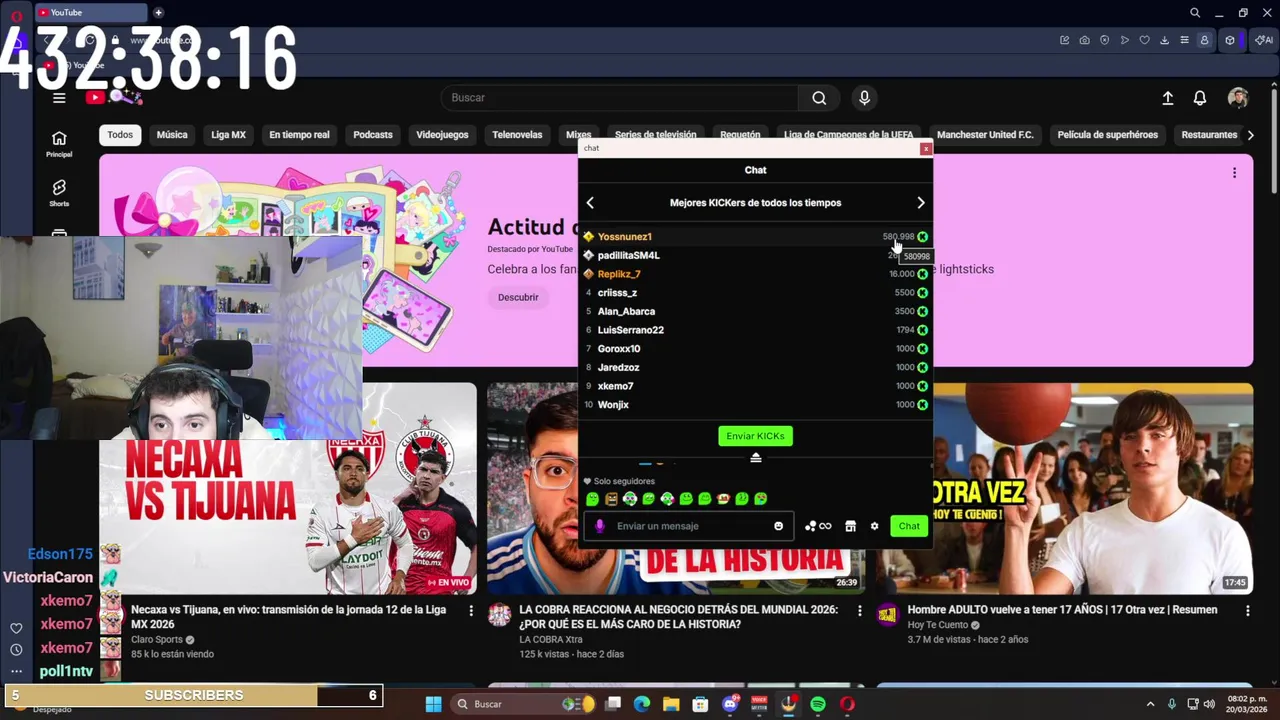
Task: Select Película de superhéroes chip
Action: click(1107, 135)
